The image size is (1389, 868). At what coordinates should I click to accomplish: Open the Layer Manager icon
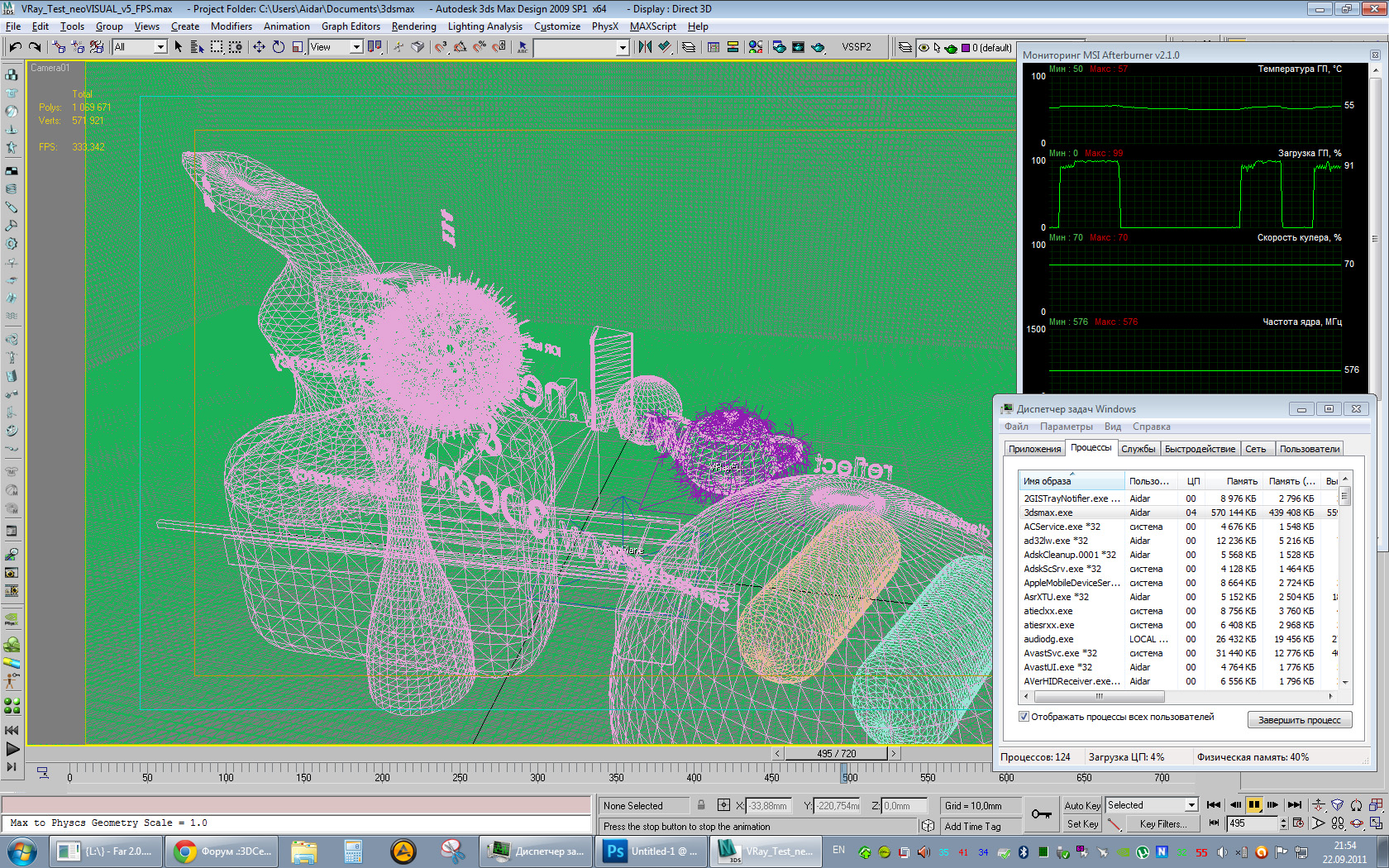pos(689,47)
